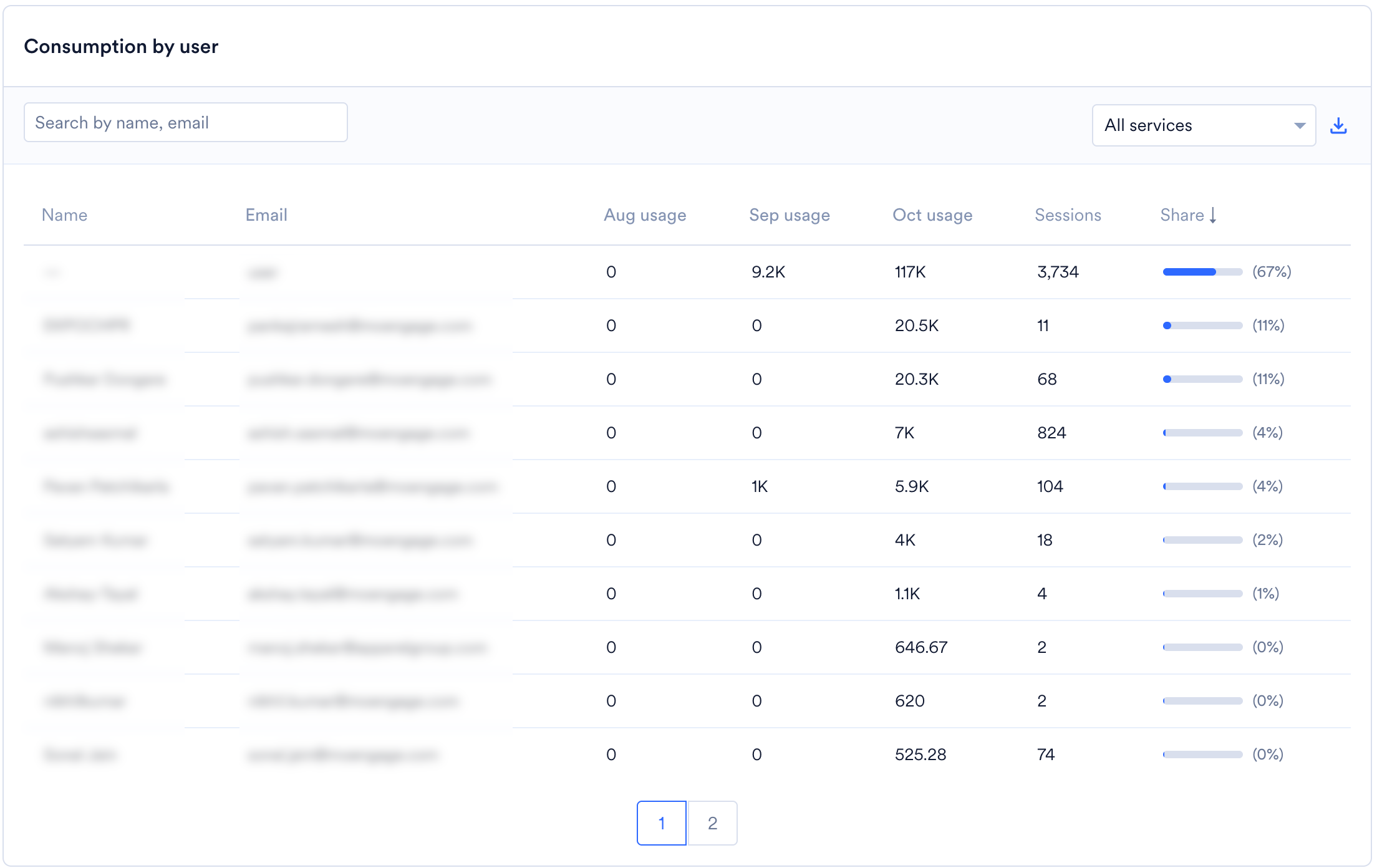Image resolution: width=1377 pixels, height=868 pixels.
Task: Click the Sessions column header
Action: tap(1068, 215)
